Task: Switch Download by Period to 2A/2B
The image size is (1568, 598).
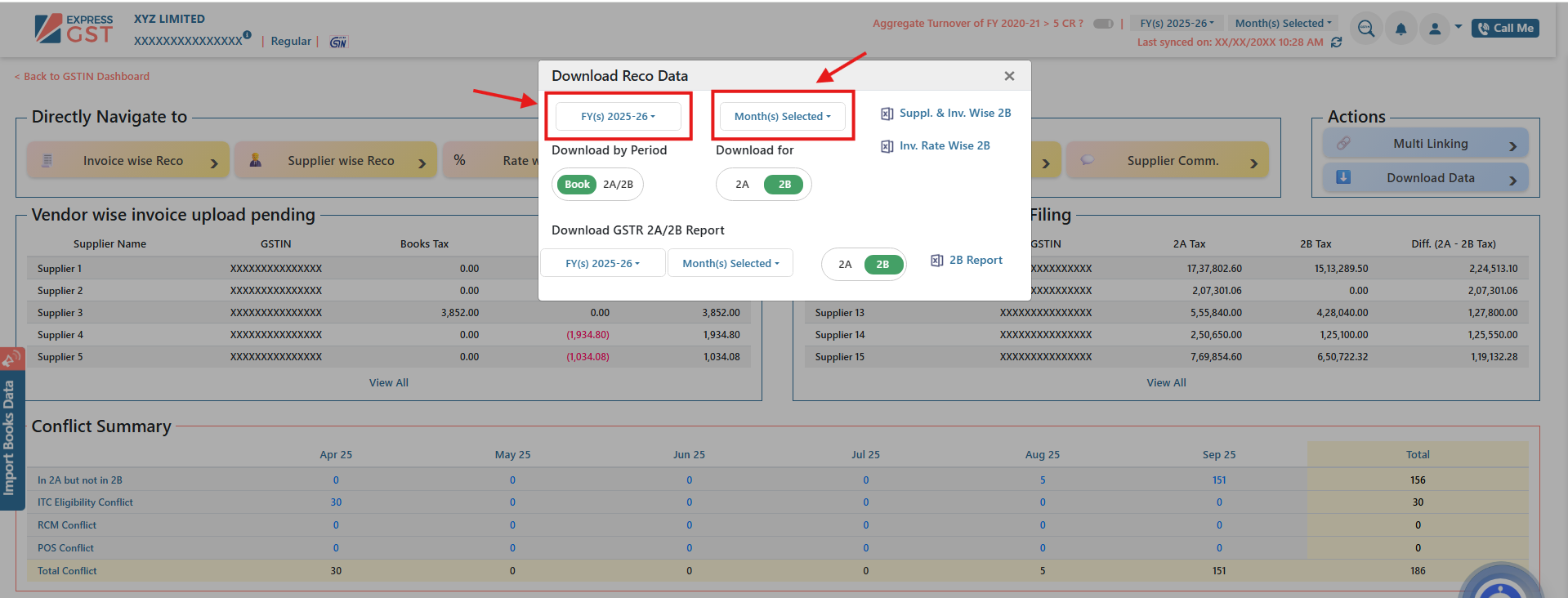Action: click(618, 185)
